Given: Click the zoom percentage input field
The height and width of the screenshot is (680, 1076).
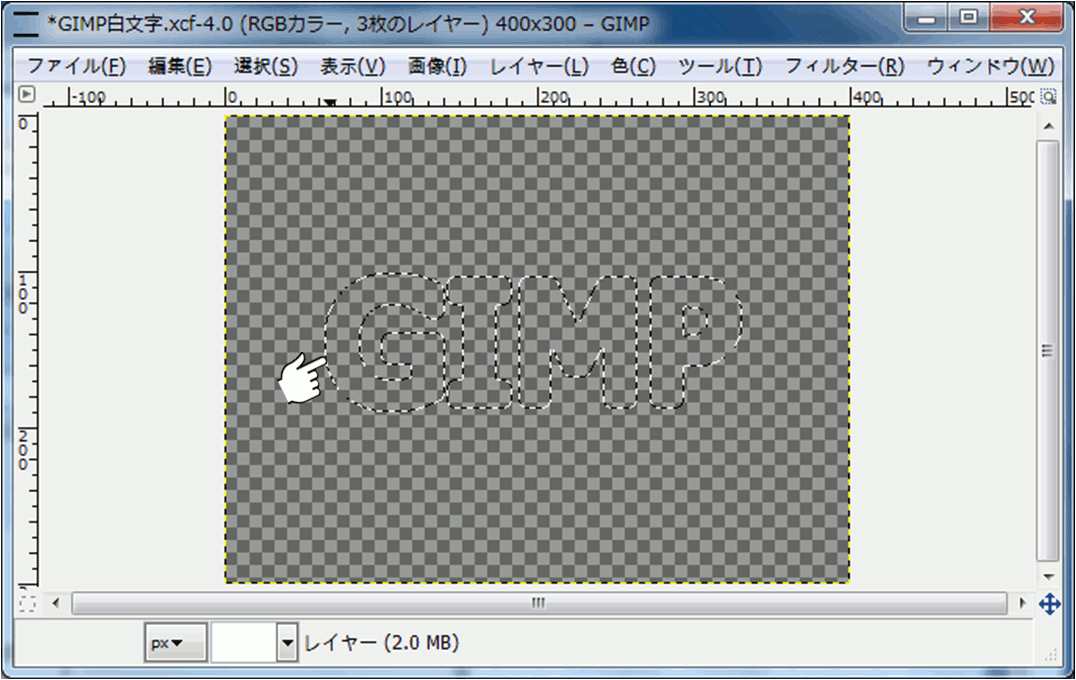Looking at the screenshot, I should 243,643.
